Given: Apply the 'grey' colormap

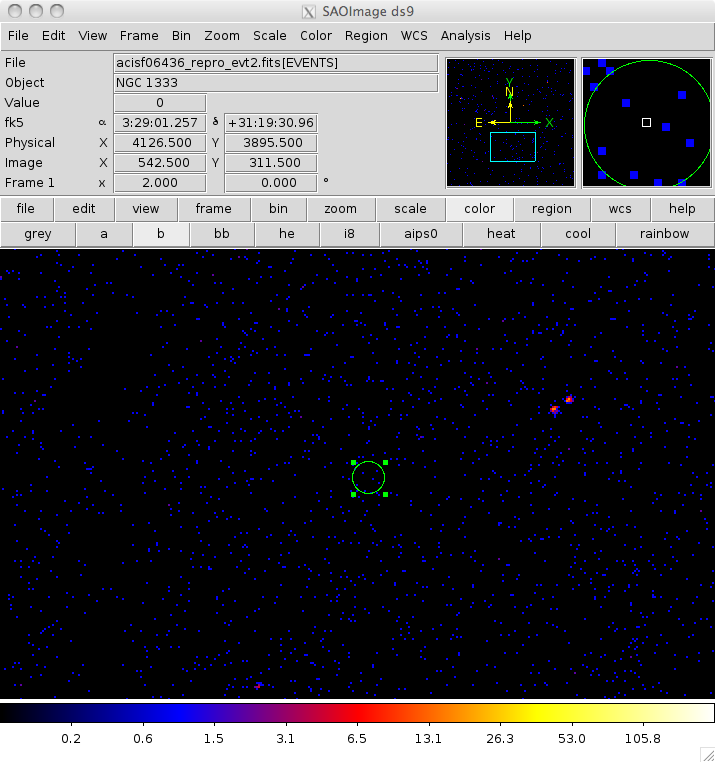Looking at the screenshot, I should click(x=38, y=234).
